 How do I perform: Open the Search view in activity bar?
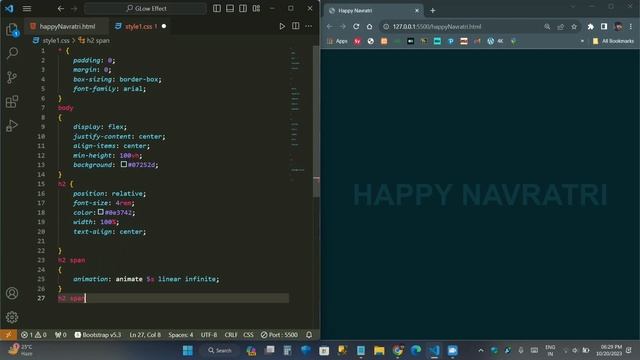(12, 53)
